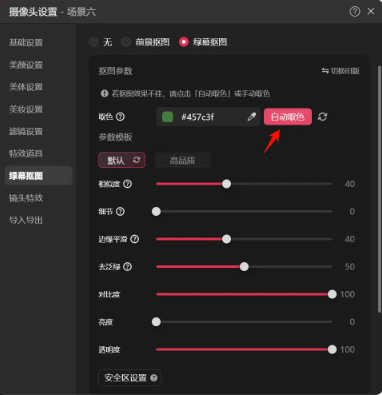The width and height of the screenshot is (382, 395).
Task: Click the 亮度 slider handle
Action: (x=156, y=322)
